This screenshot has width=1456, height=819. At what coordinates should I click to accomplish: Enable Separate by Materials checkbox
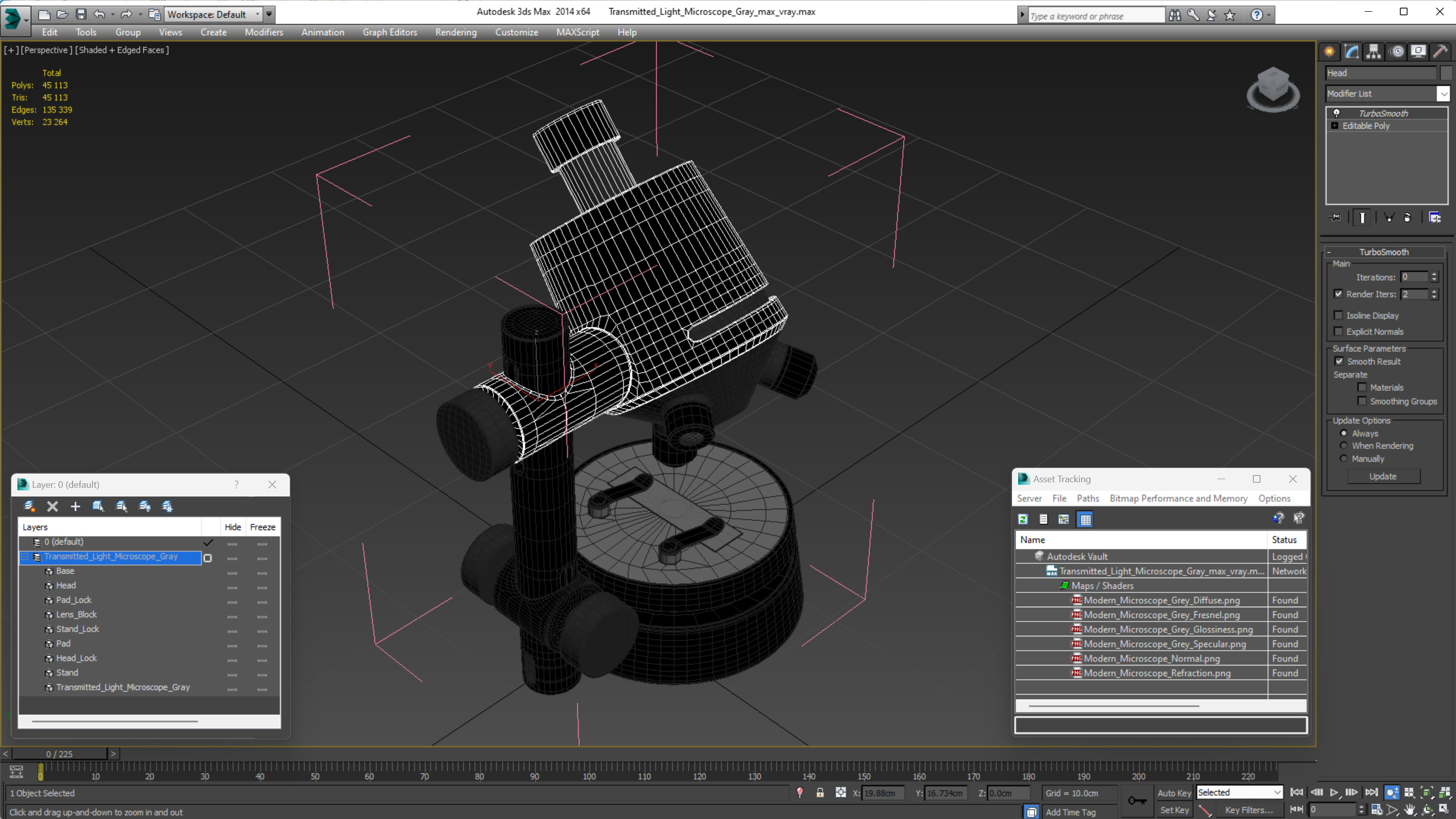coord(1362,387)
